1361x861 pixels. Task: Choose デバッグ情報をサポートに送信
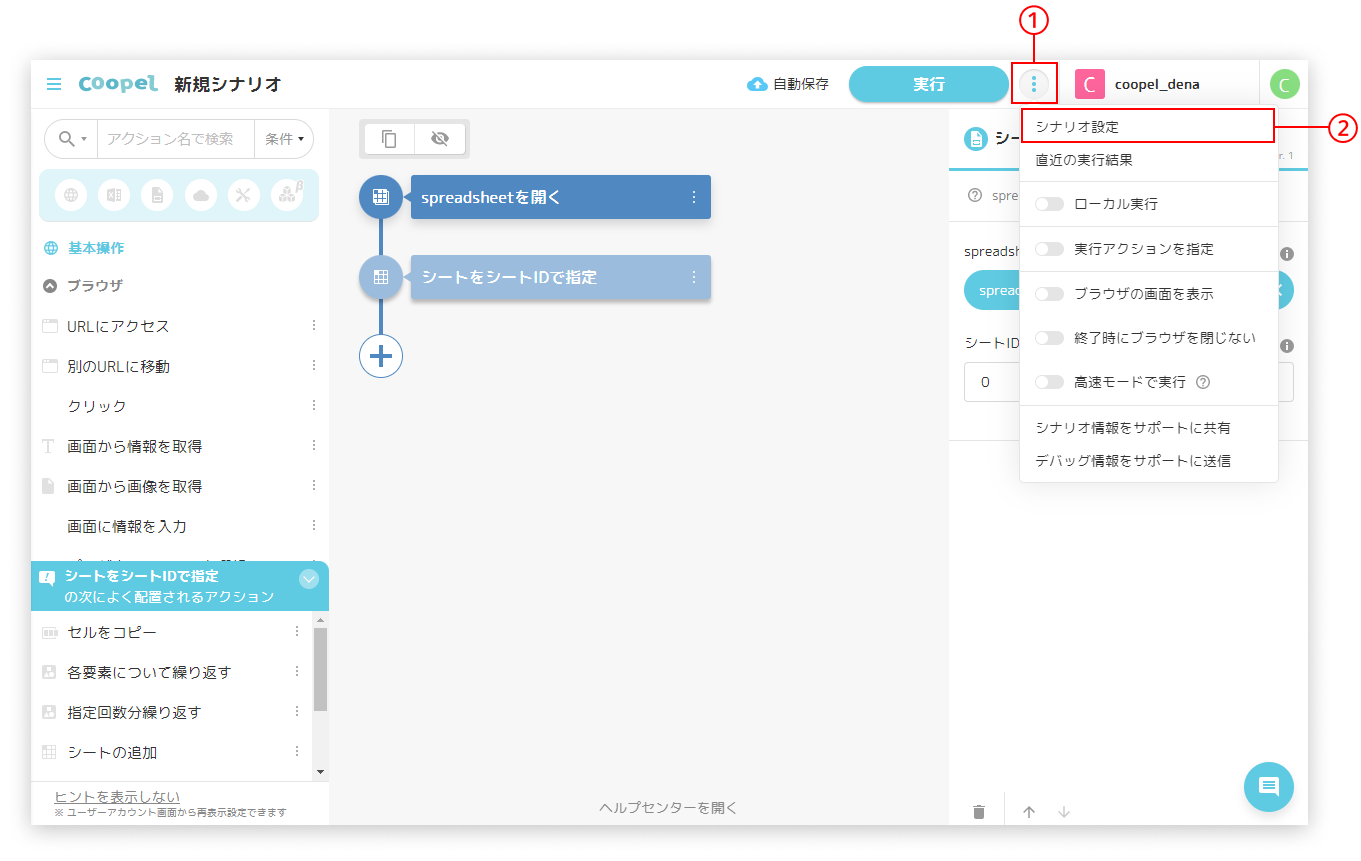(x=1148, y=461)
